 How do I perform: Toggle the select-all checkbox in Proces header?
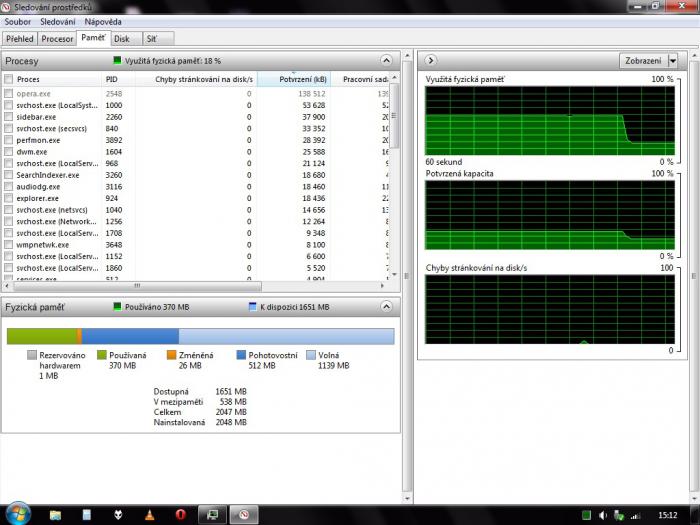pos(9,79)
